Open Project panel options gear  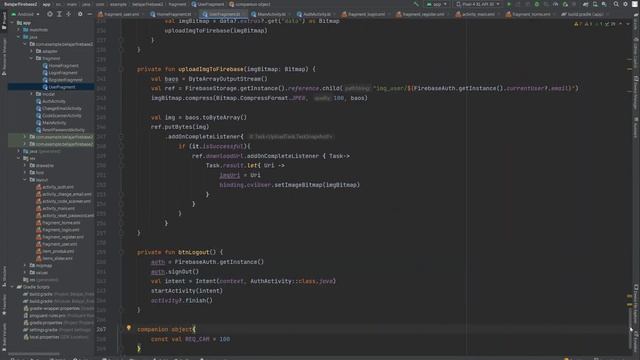tap(80, 14)
